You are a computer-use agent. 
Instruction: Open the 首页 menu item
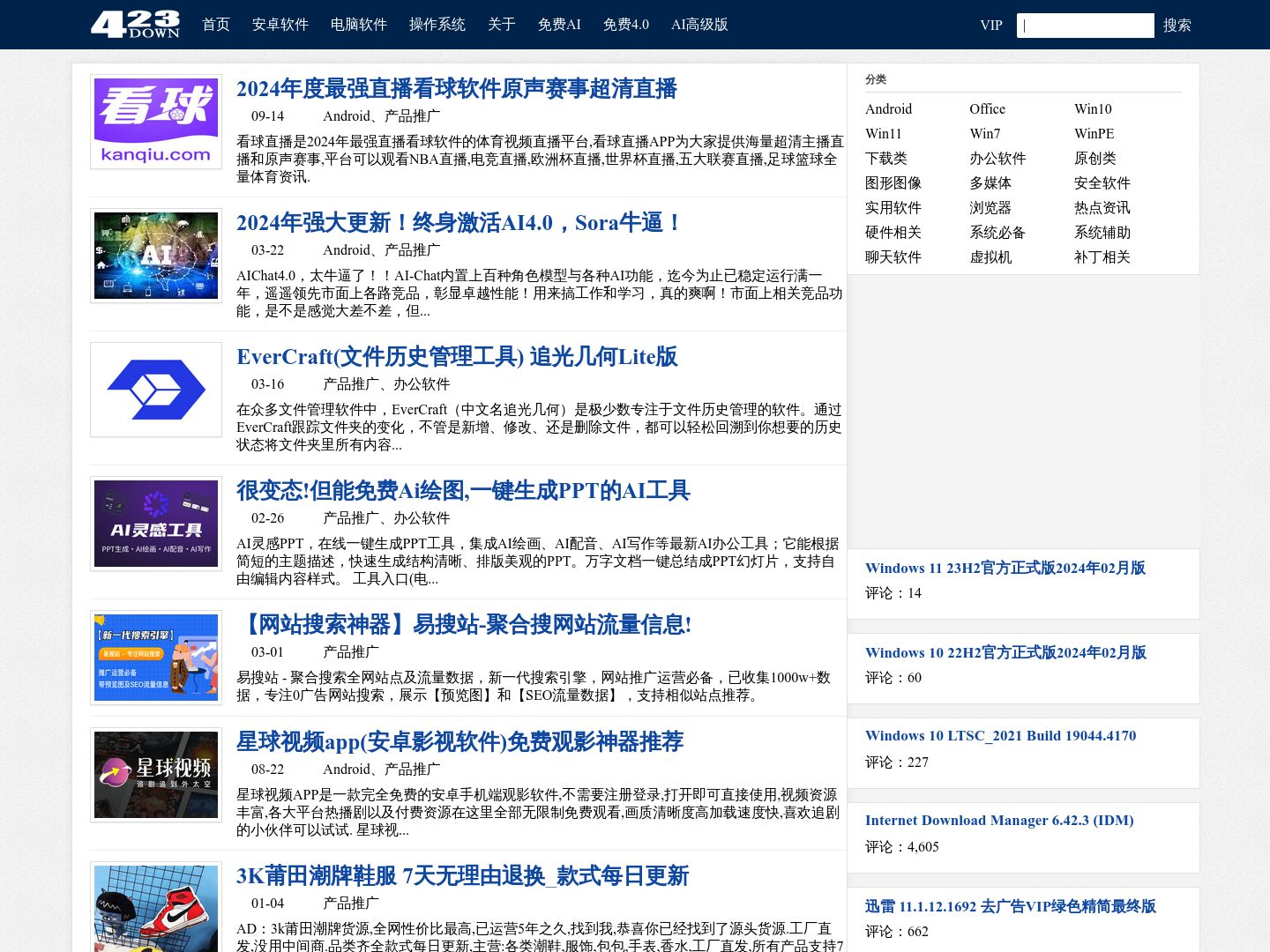[216, 25]
